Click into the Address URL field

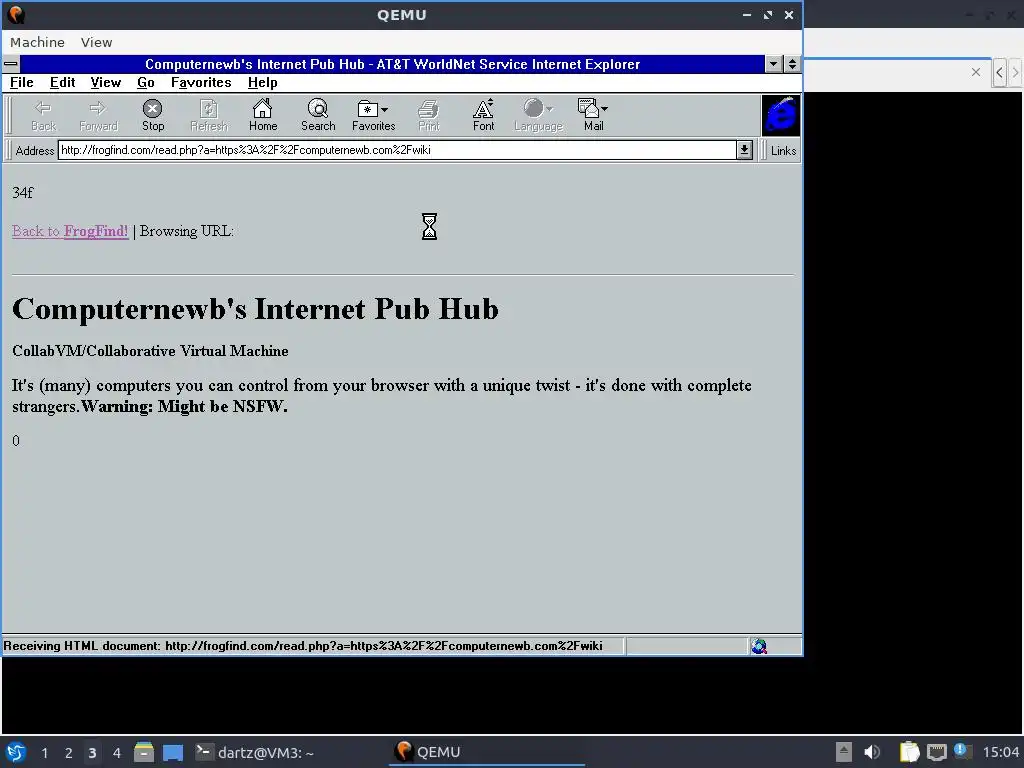pyautogui.click(x=397, y=150)
